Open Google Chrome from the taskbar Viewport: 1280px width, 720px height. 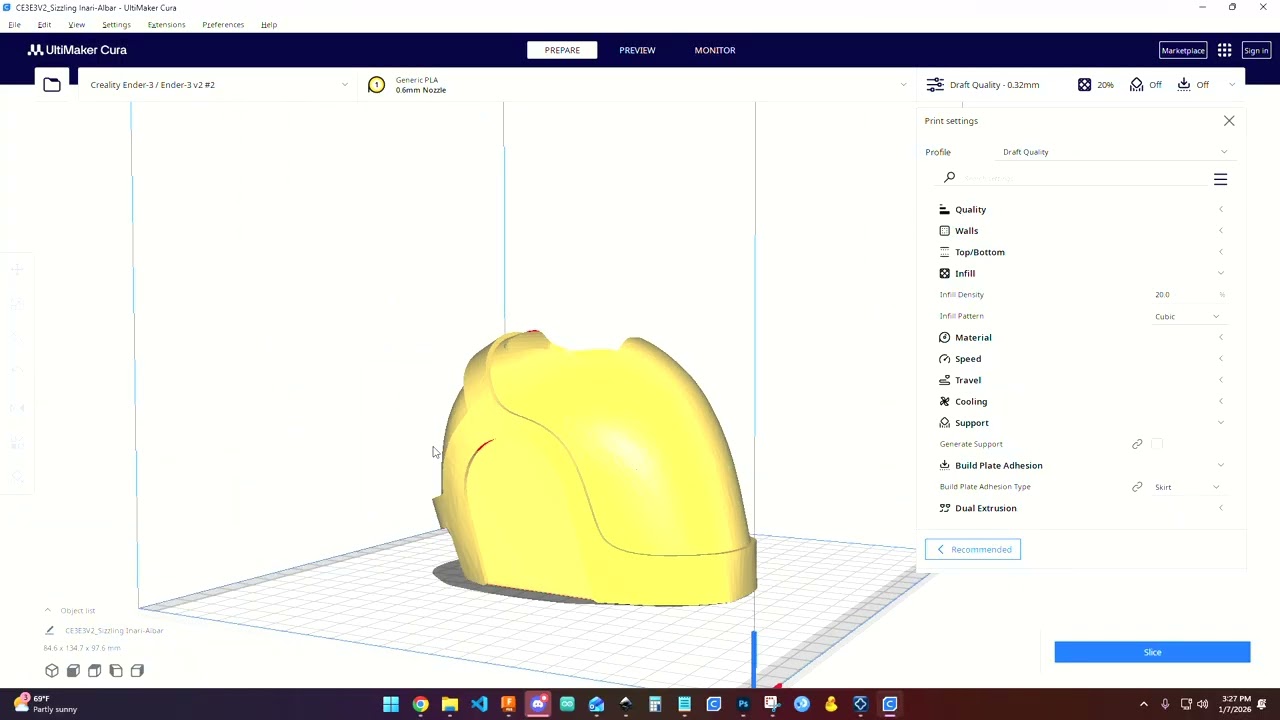point(420,704)
